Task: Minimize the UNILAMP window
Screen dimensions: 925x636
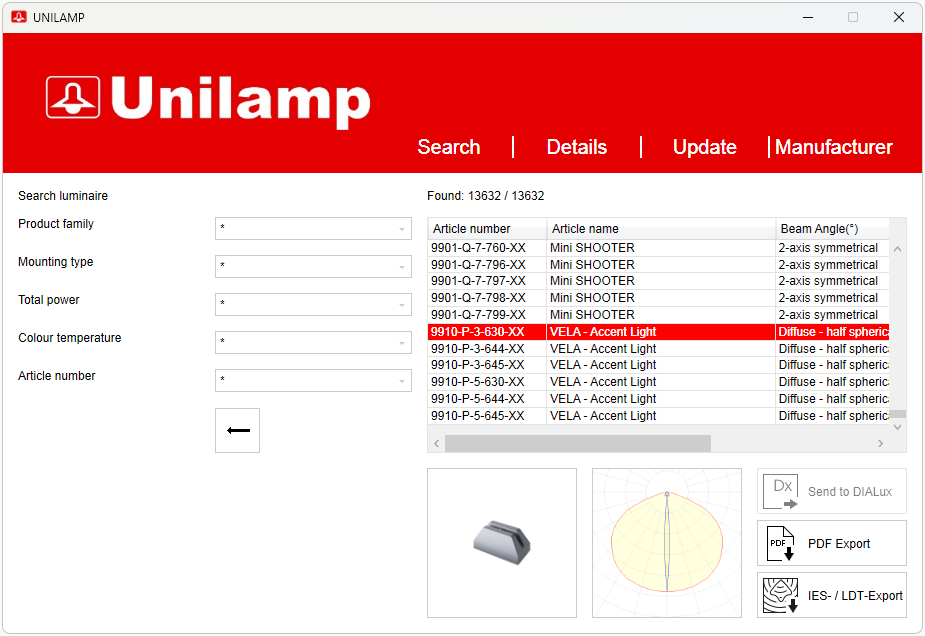Action: pos(808,17)
